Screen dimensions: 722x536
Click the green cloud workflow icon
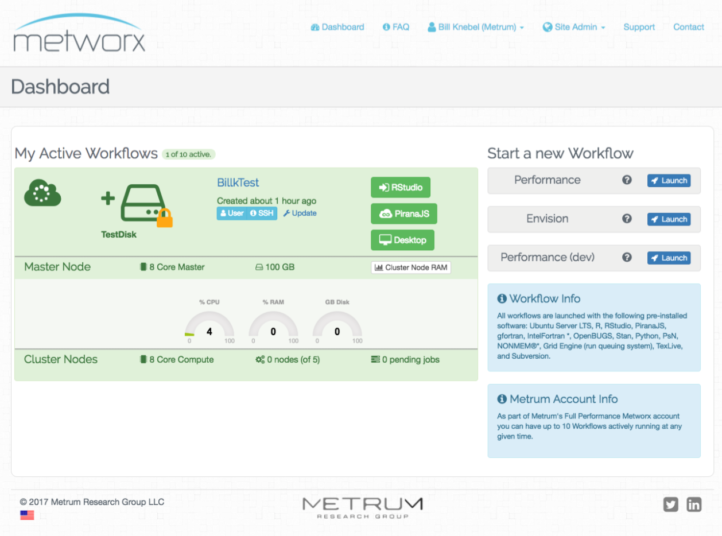pos(42,193)
